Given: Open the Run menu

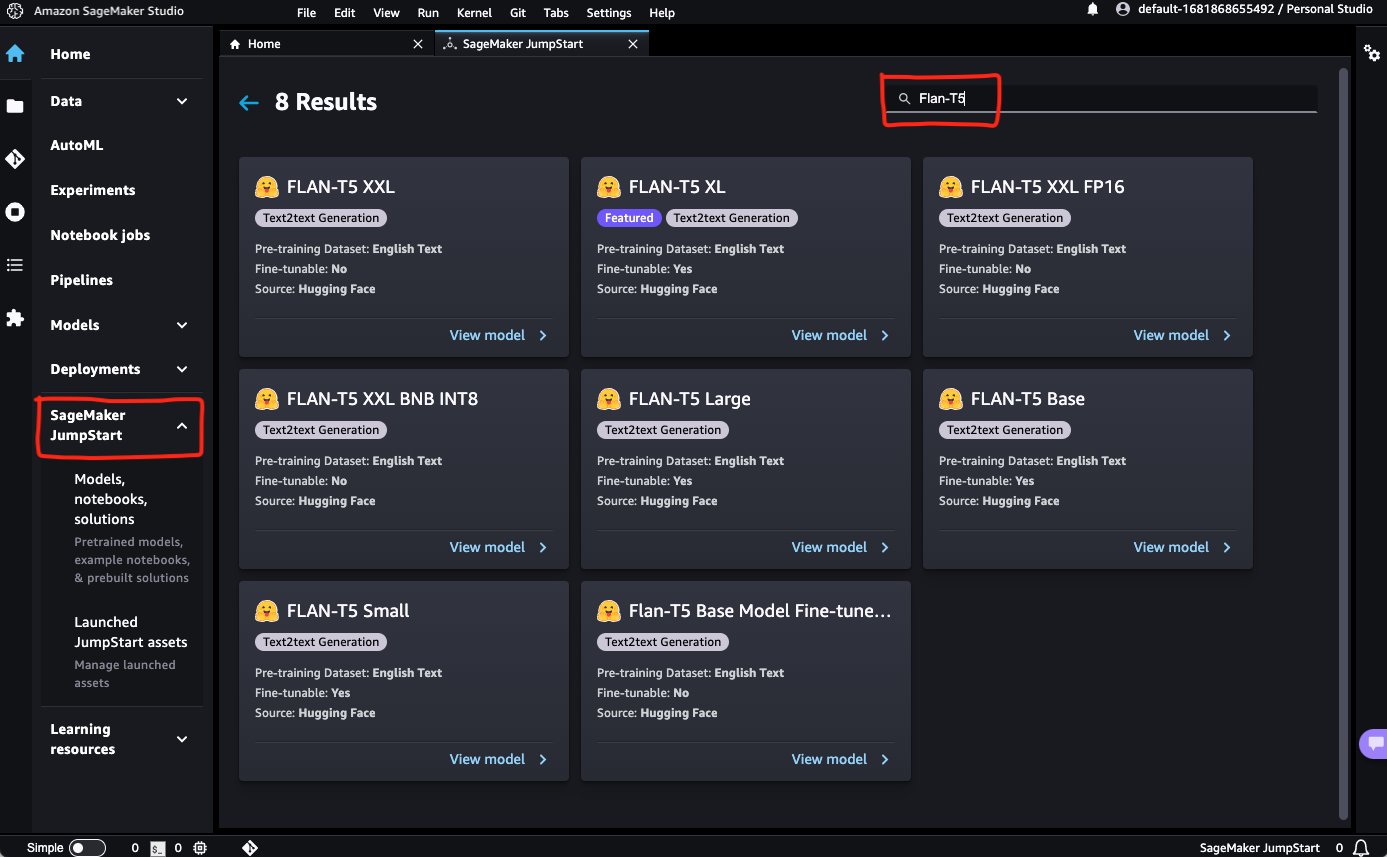Looking at the screenshot, I should [428, 13].
